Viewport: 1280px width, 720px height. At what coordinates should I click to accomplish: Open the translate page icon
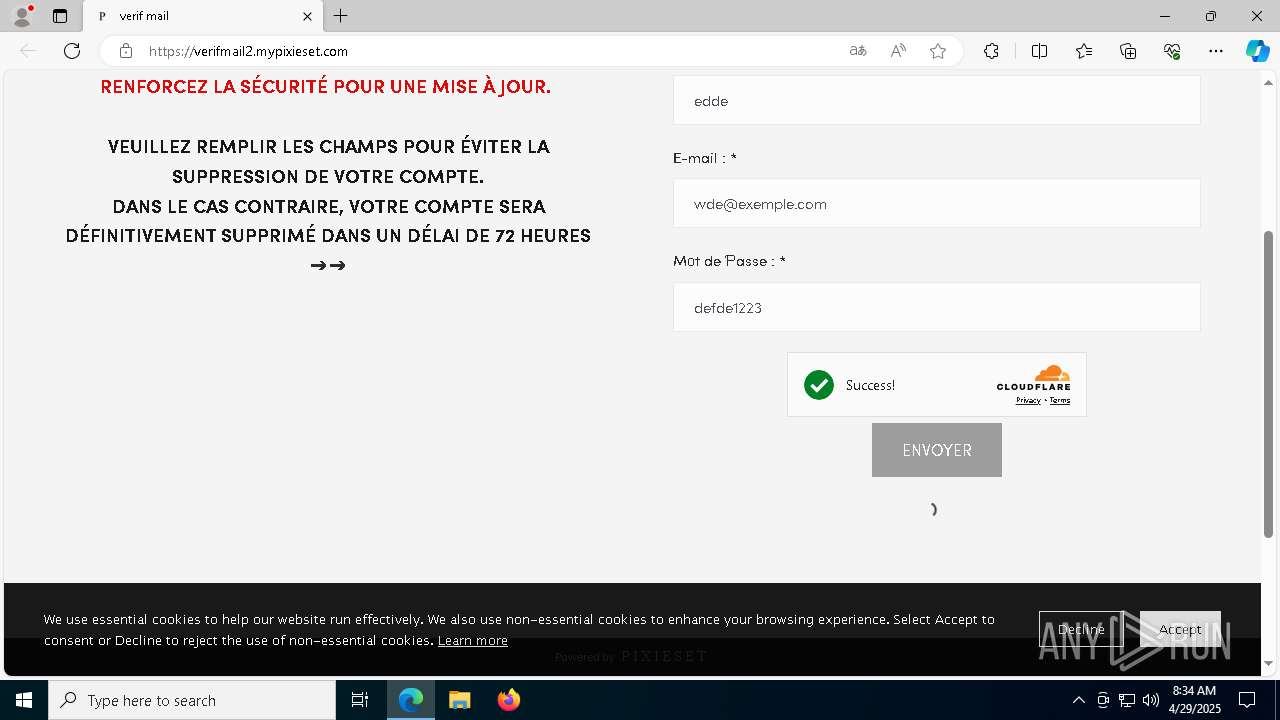(x=858, y=51)
